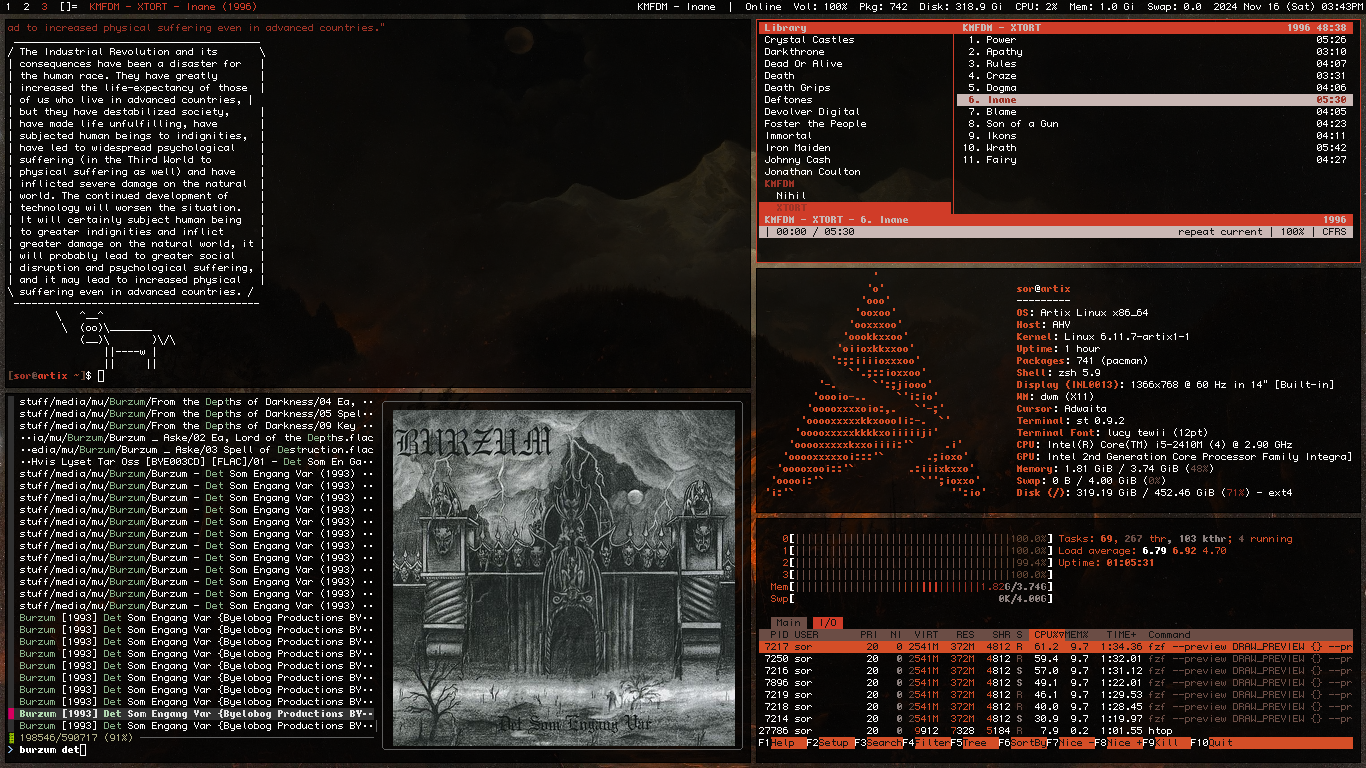1366x768 pixels.
Task: Click F9 Kill in htop footer
Action: [x=1166, y=743]
